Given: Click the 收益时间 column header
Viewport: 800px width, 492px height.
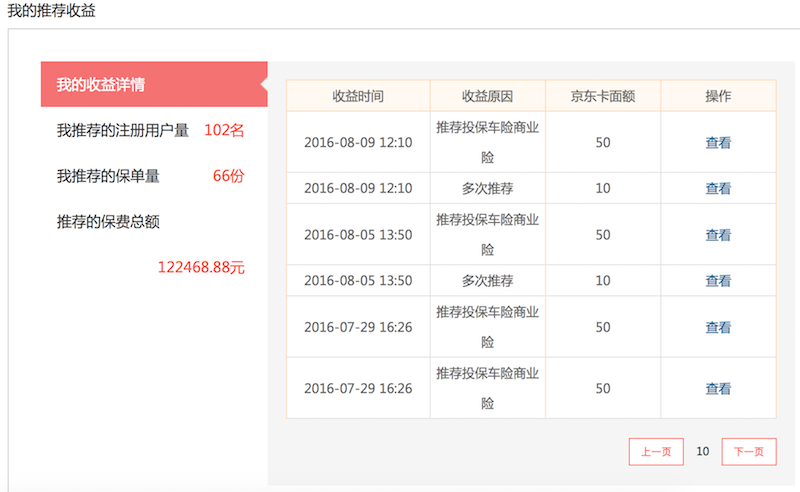Looking at the screenshot, I should click(x=358, y=96).
